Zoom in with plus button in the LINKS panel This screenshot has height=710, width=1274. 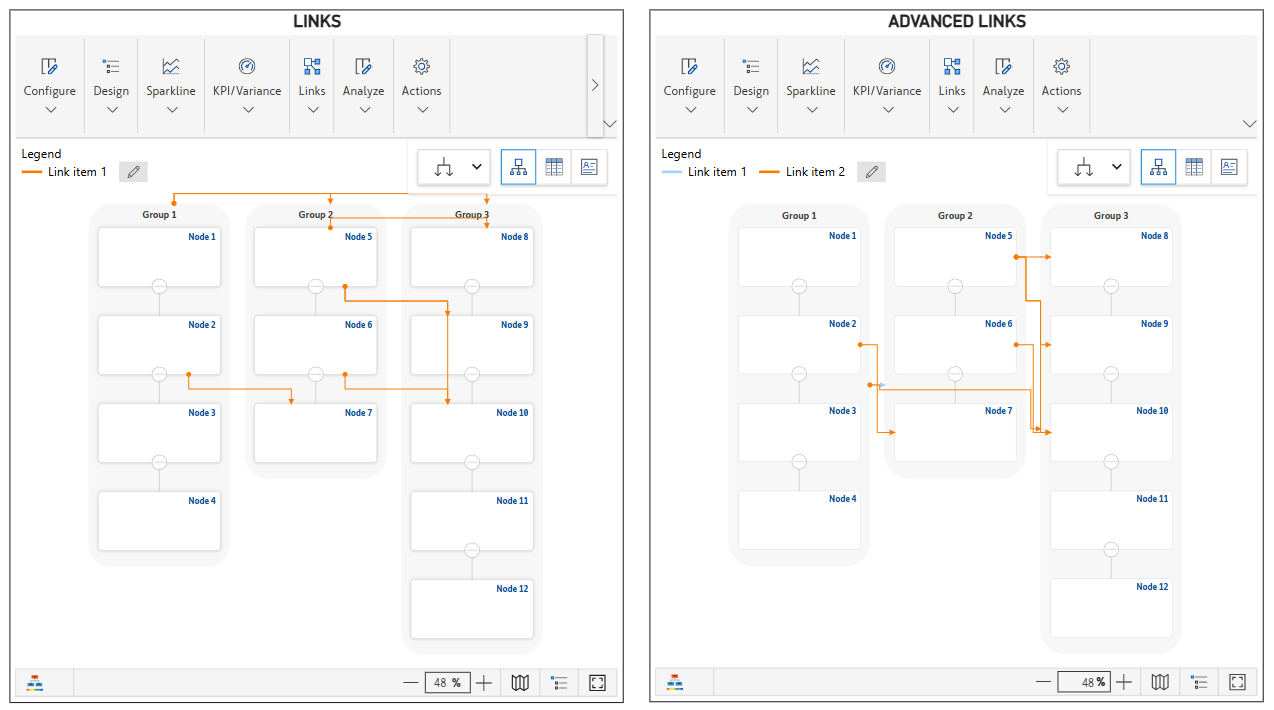point(484,683)
